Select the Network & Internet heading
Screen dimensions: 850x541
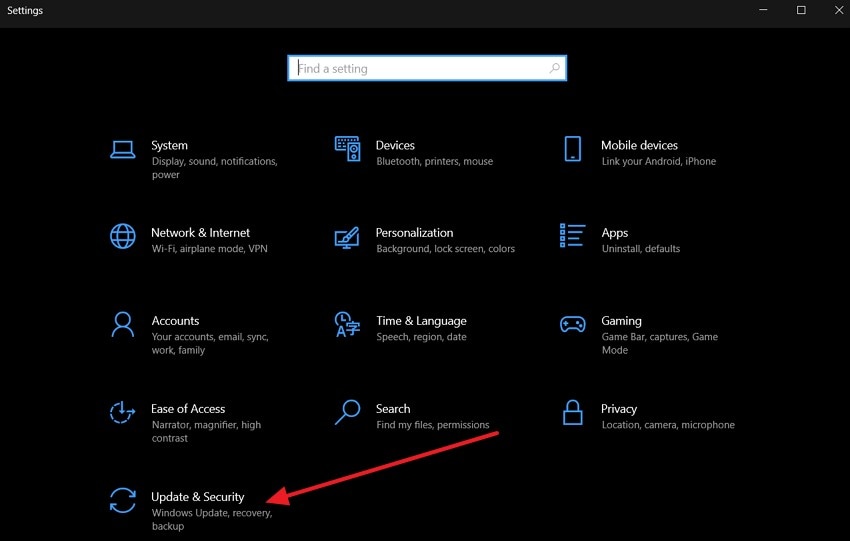[201, 233]
